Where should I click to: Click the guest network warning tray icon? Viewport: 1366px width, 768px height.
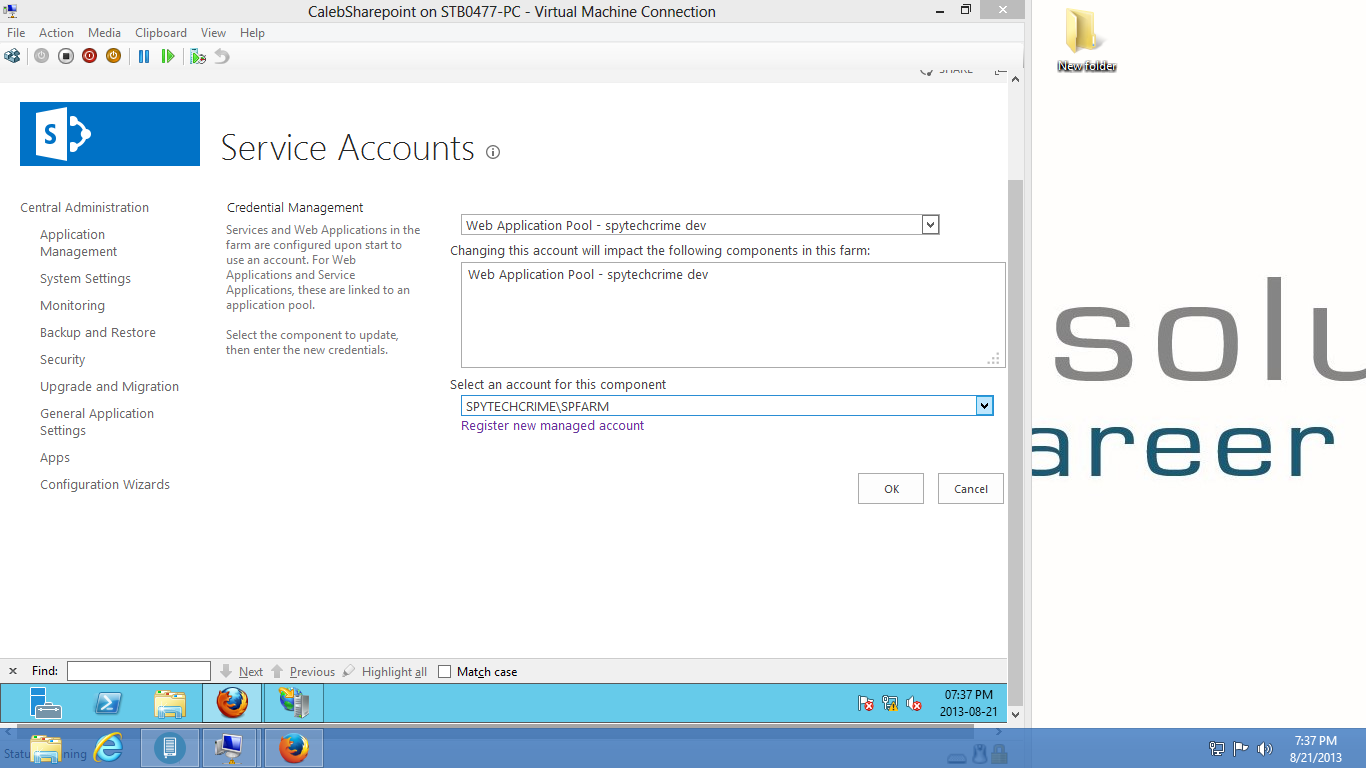point(890,704)
